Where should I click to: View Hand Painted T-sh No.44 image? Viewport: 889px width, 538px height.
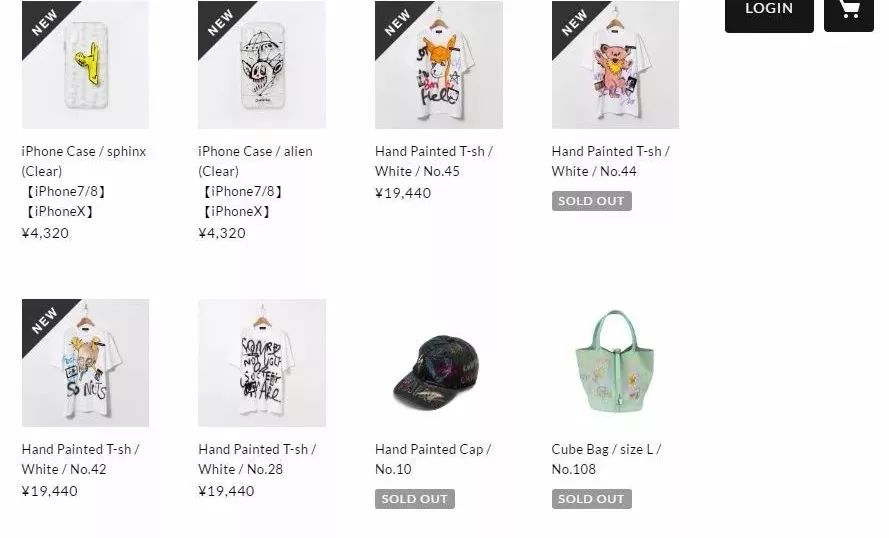615,65
